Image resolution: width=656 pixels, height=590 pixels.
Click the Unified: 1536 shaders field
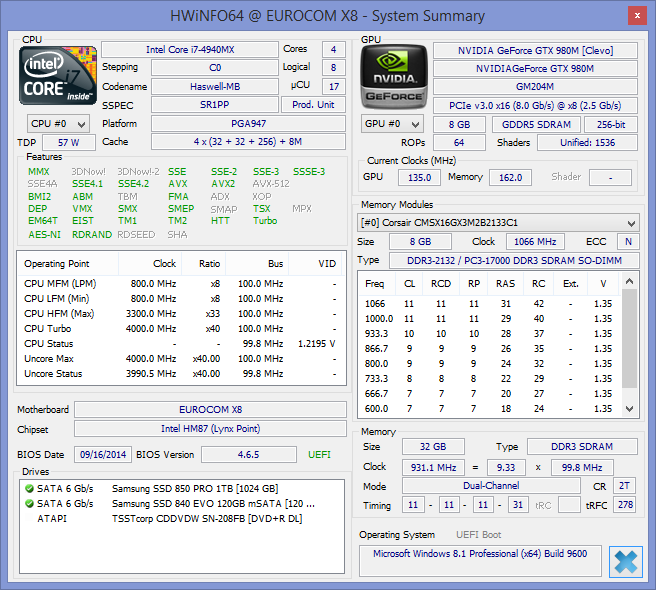tap(587, 143)
